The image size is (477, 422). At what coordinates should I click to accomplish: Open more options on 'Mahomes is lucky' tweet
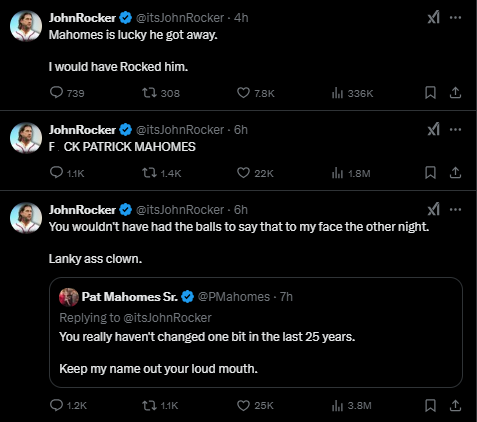click(455, 17)
